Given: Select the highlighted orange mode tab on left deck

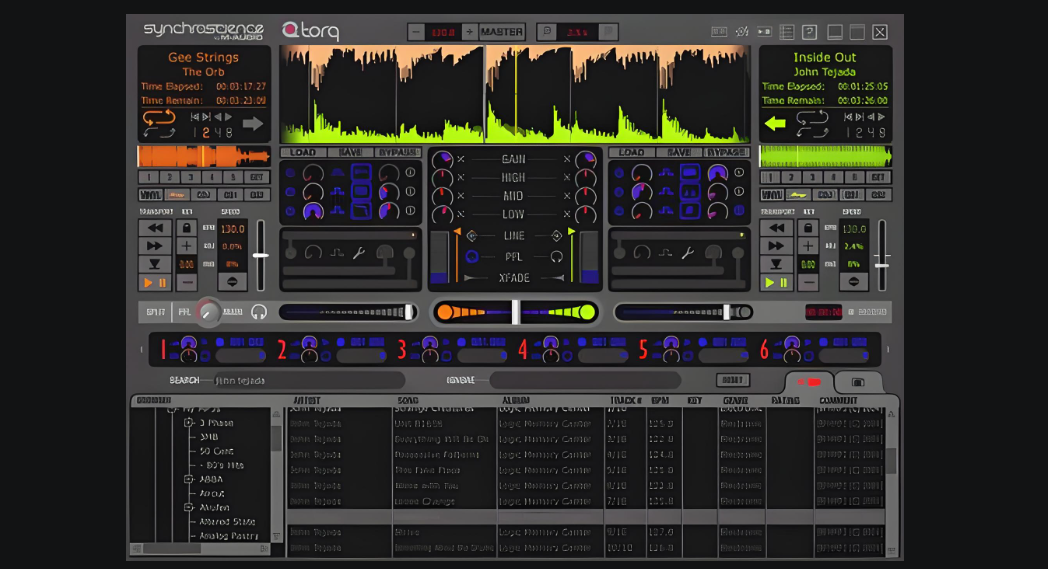Looking at the screenshot, I should [177, 195].
